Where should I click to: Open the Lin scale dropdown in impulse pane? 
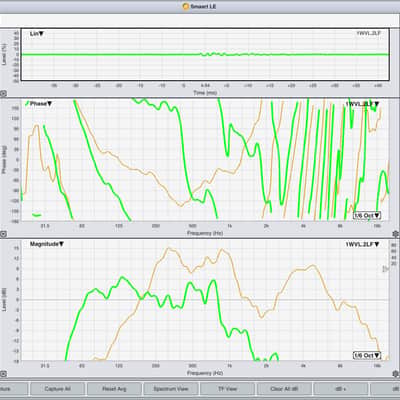(x=37, y=34)
